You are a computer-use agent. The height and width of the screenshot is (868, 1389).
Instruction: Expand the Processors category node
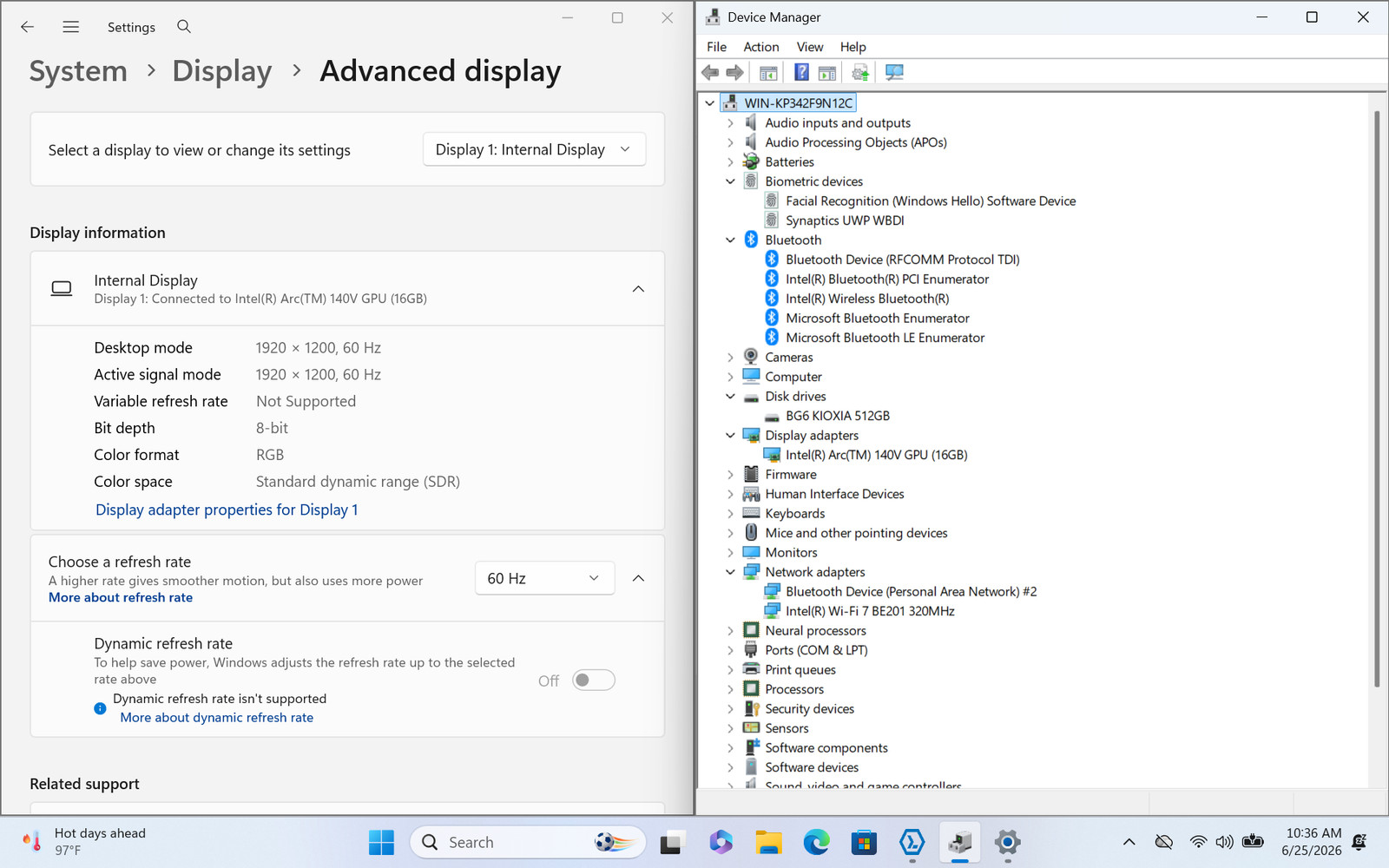[x=730, y=689]
